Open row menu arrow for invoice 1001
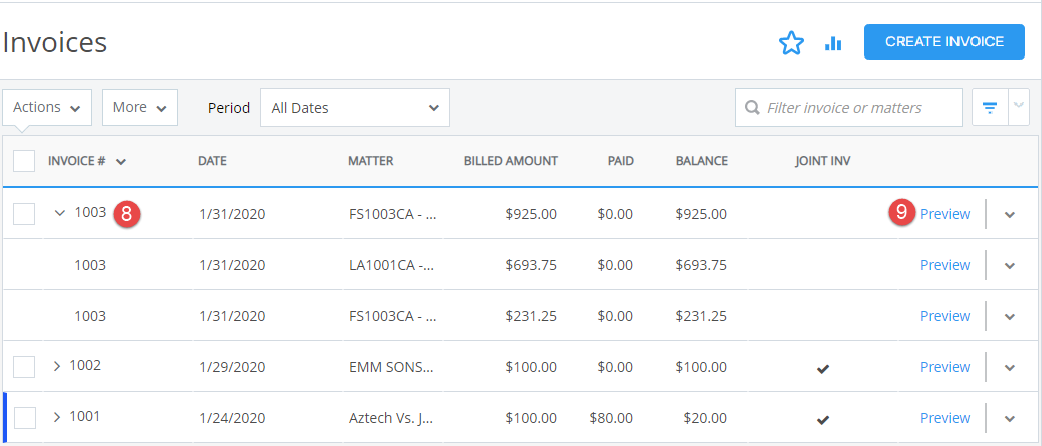 1010,419
